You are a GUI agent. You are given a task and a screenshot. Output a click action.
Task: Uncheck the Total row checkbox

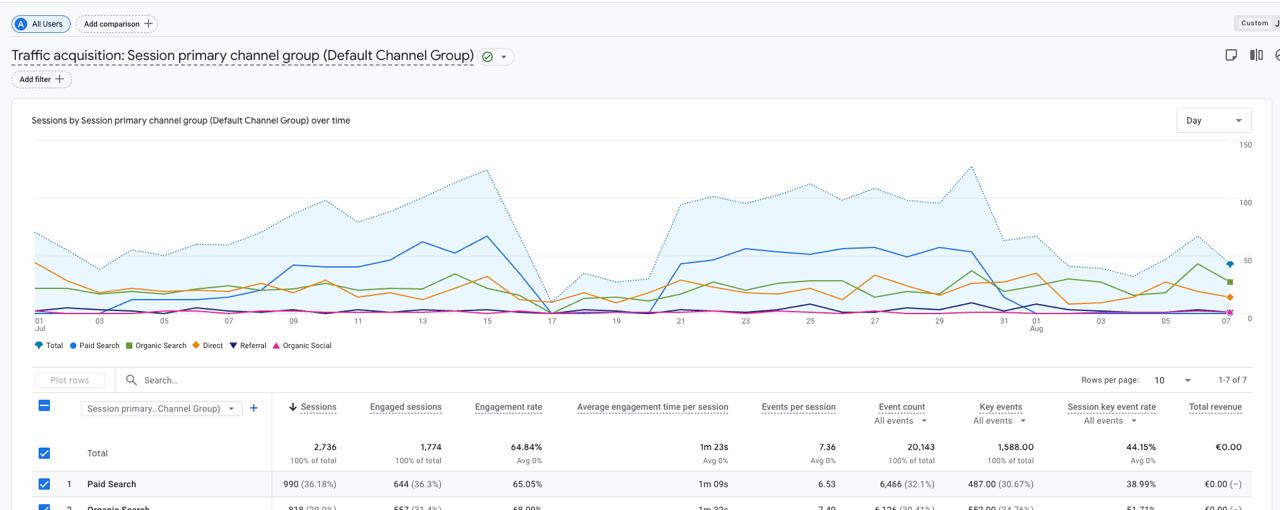pos(44,453)
